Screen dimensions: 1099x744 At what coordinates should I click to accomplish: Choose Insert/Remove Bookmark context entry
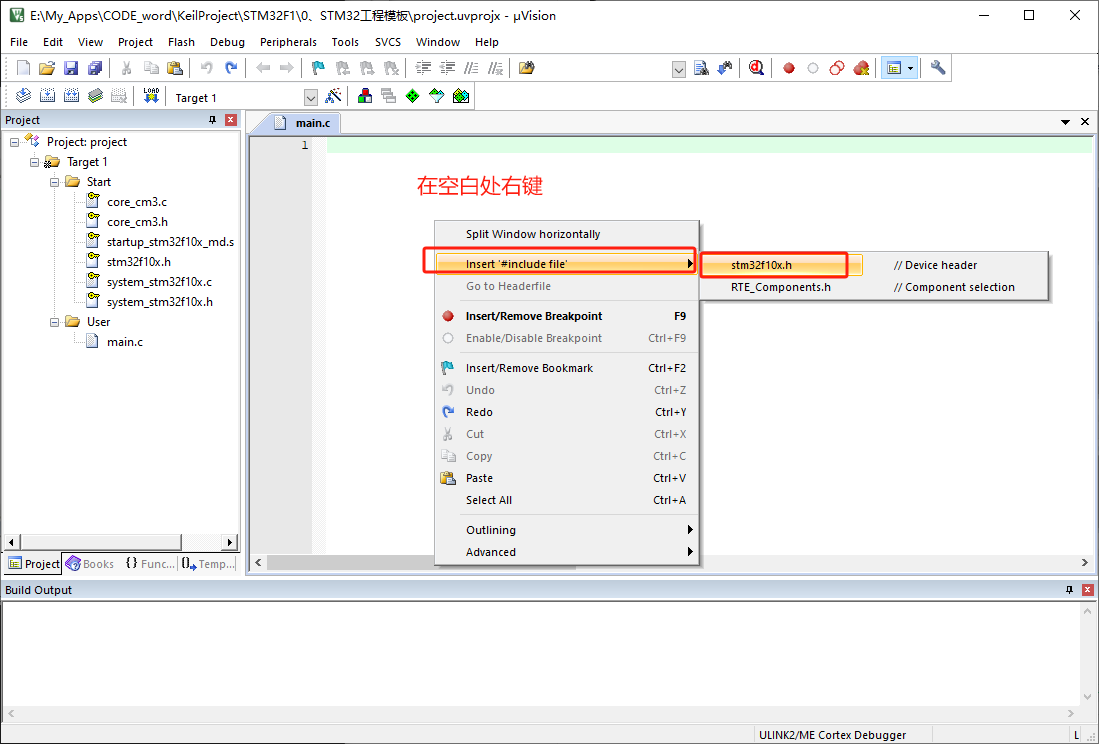point(566,368)
